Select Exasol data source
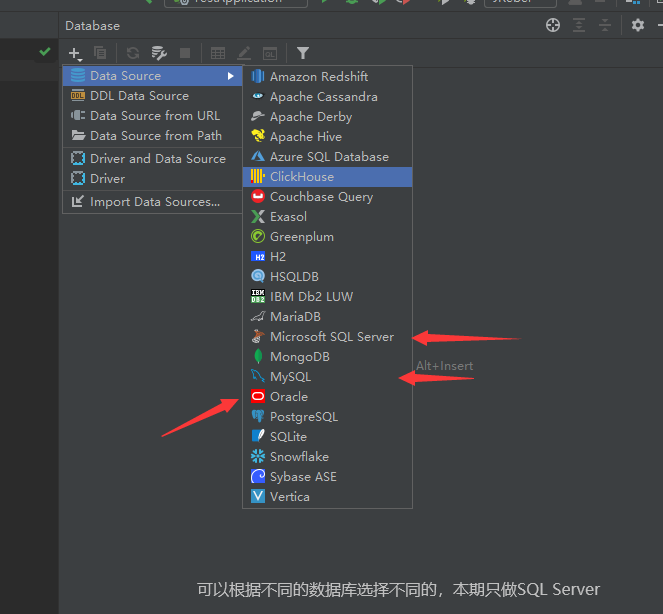 click(x=327, y=217)
